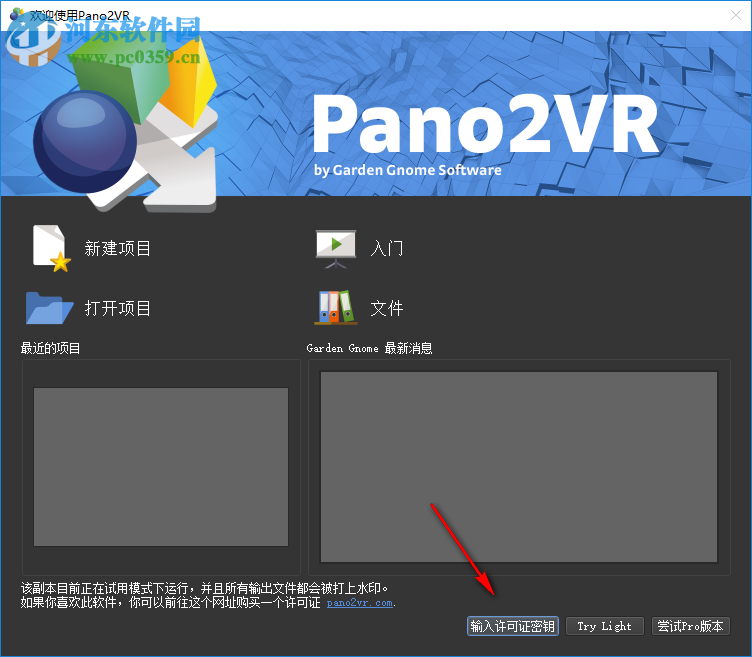This screenshot has width=752, height=657.
Task: Click inside the 最近的项目 recent projects list
Action: [161, 467]
